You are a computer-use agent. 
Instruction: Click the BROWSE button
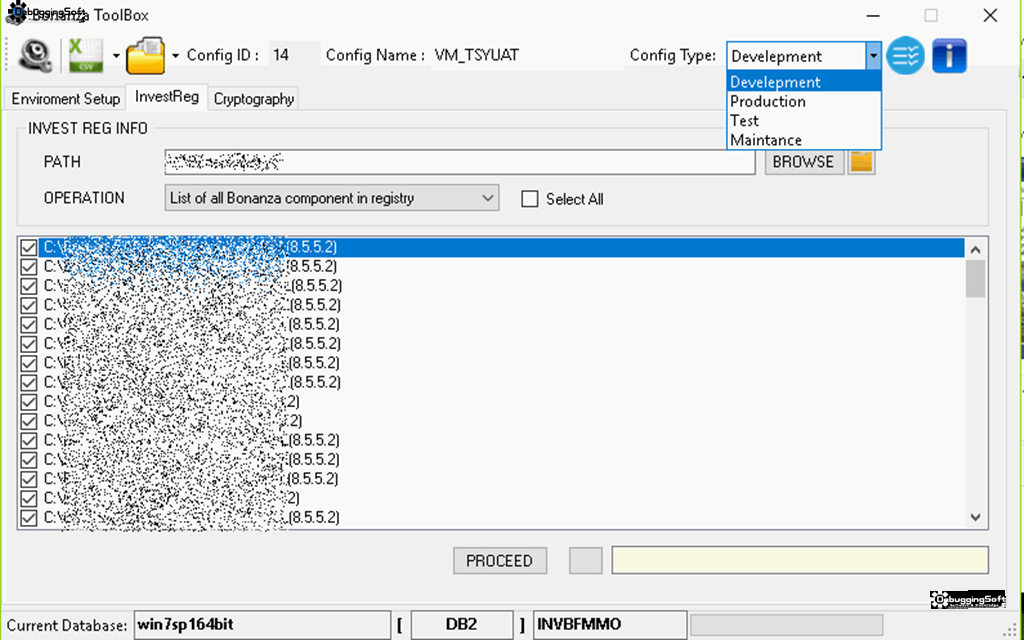coord(803,162)
